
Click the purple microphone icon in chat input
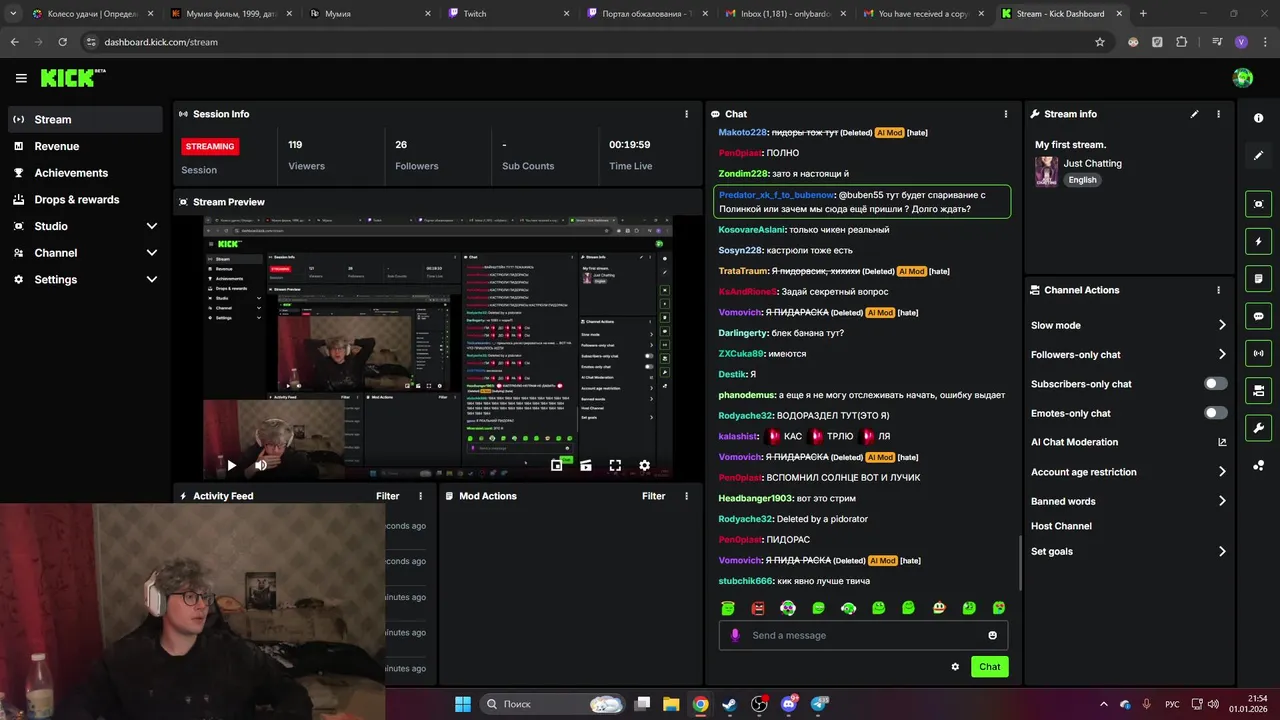(x=735, y=635)
